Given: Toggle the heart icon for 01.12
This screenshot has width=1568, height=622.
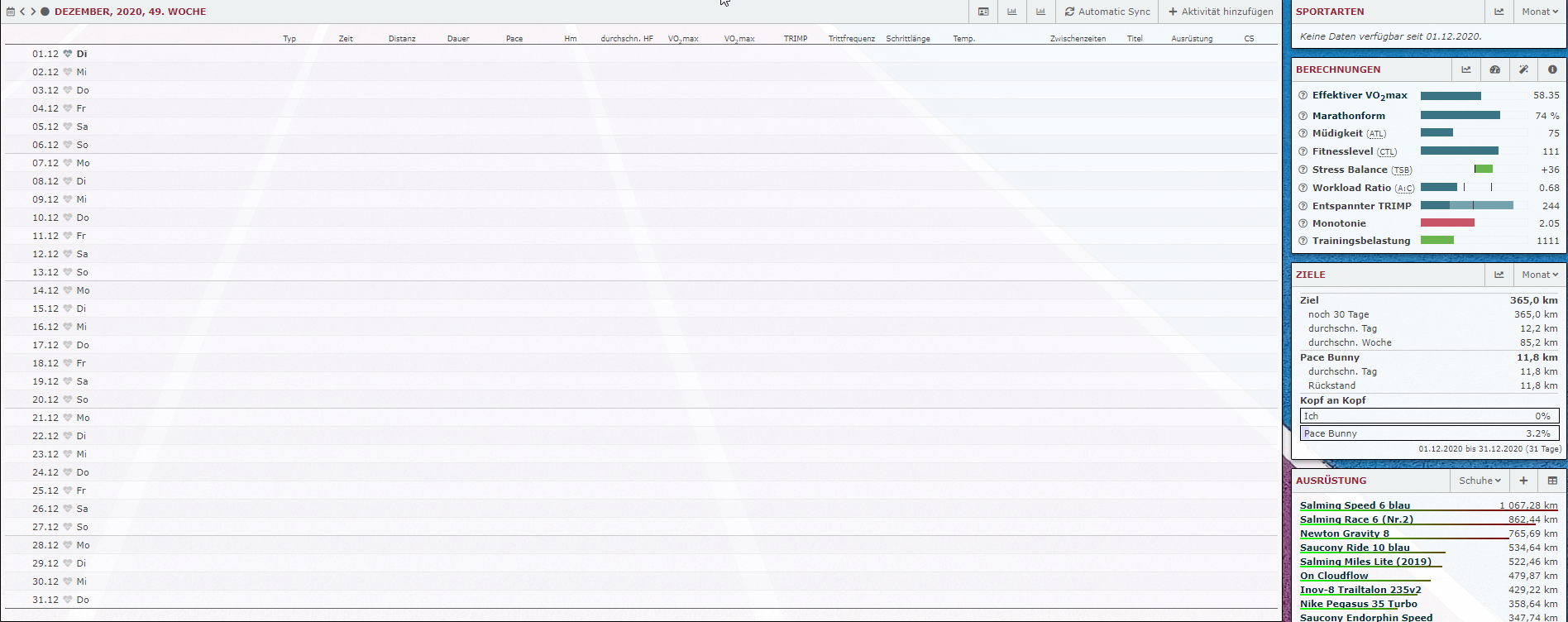Looking at the screenshot, I should pos(68,54).
